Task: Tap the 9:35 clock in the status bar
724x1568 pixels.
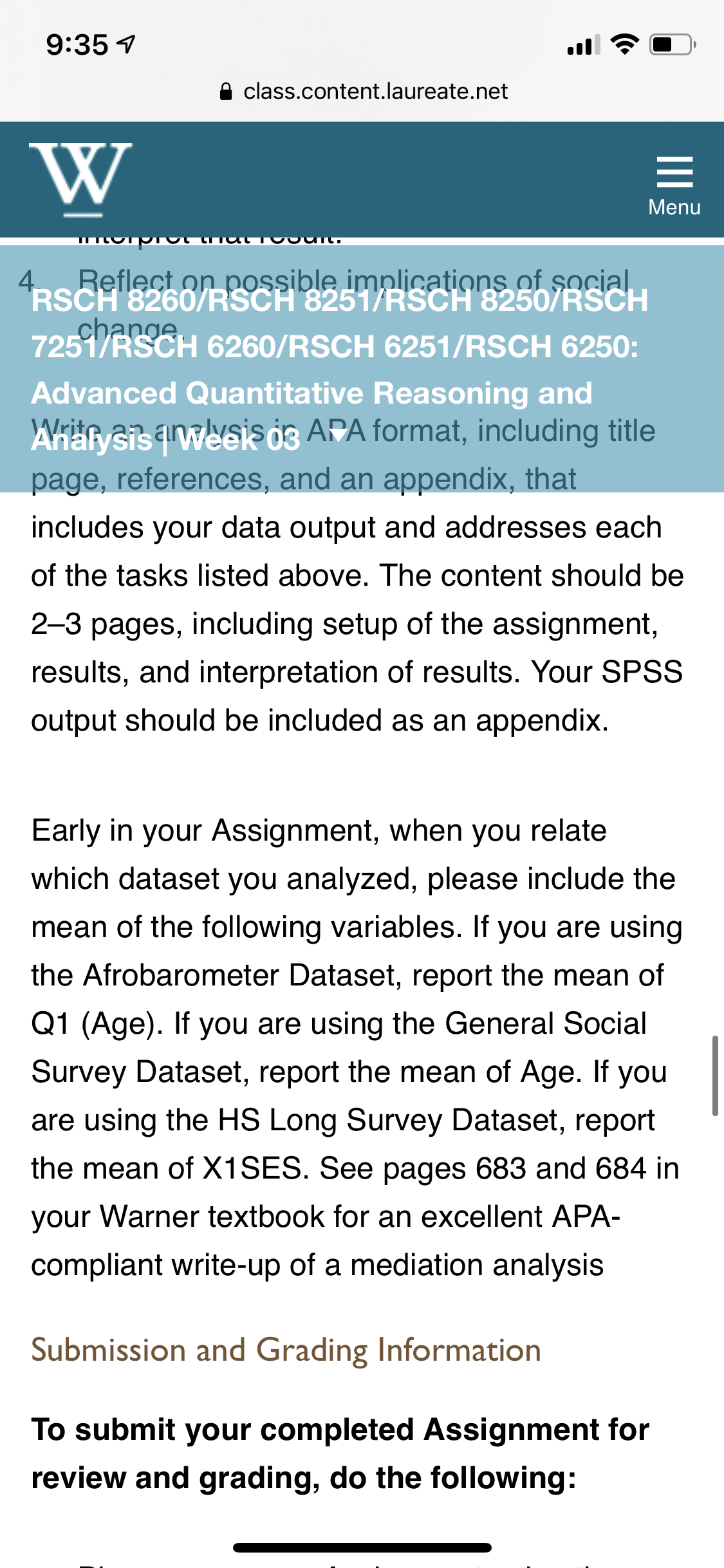Action: tap(77, 45)
